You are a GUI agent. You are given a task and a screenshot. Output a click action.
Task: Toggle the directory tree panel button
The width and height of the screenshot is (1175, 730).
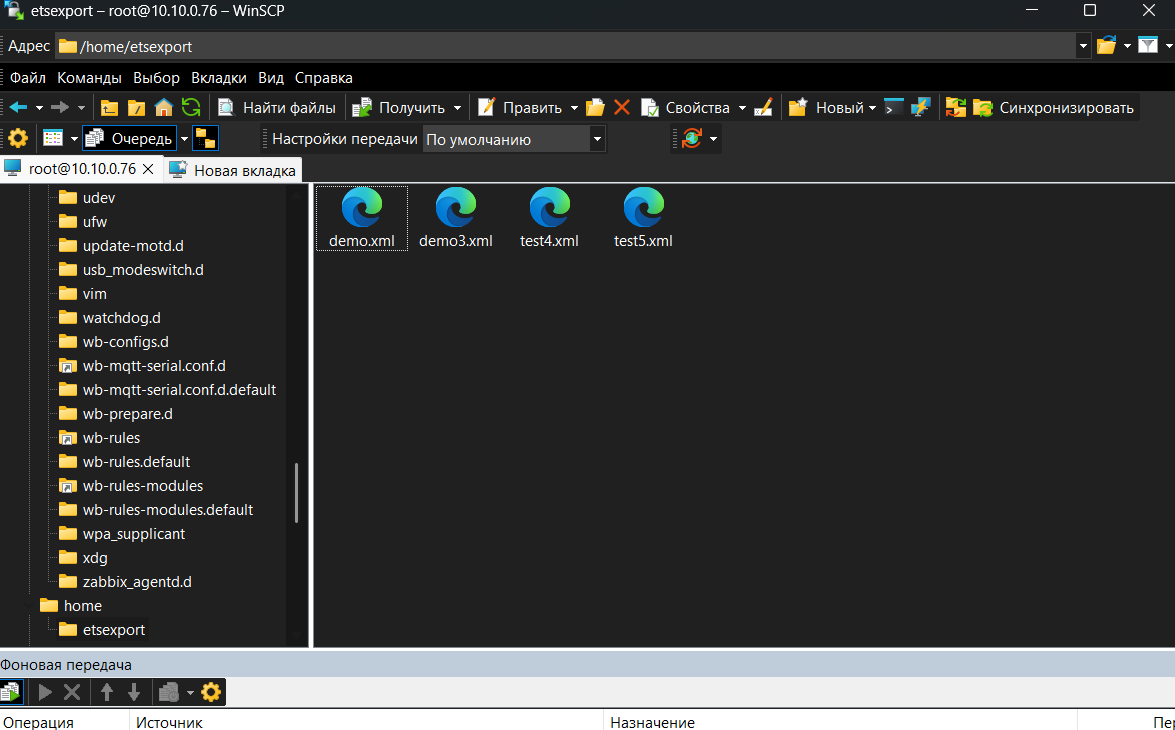pyautogui.click(x=205, y=139)
